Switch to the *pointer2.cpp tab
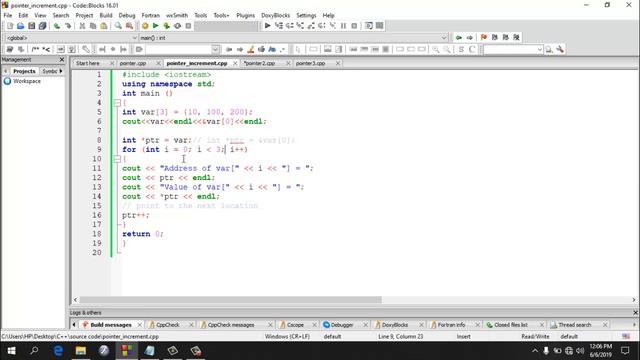The width and height of the screenshot is (640, 360). [260, 63]
